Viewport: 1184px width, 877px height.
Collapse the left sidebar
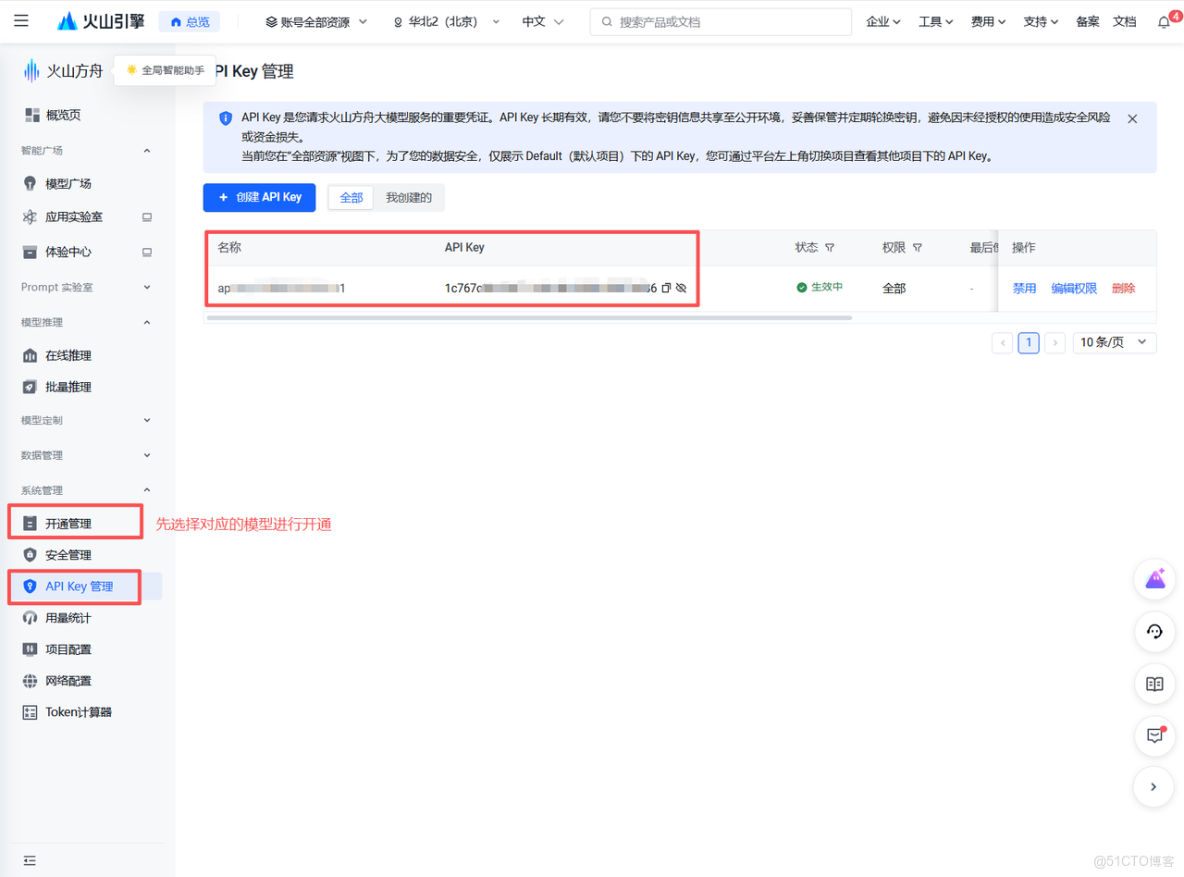[30, 860]
